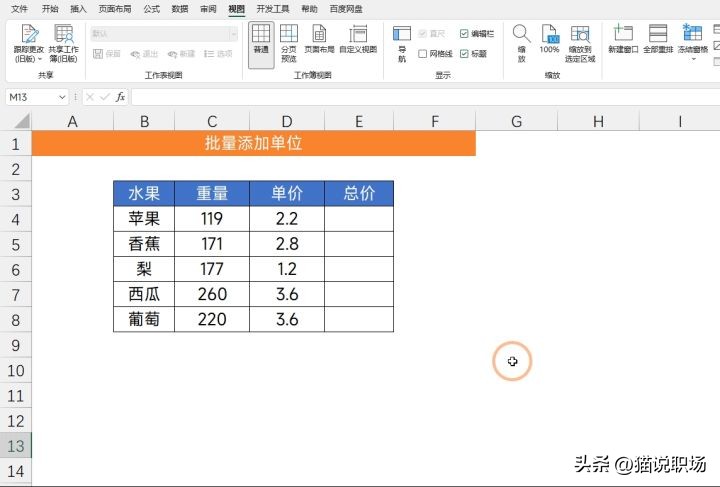
Task: Select the 水果 header cell
Action: [x=144, y=193]
